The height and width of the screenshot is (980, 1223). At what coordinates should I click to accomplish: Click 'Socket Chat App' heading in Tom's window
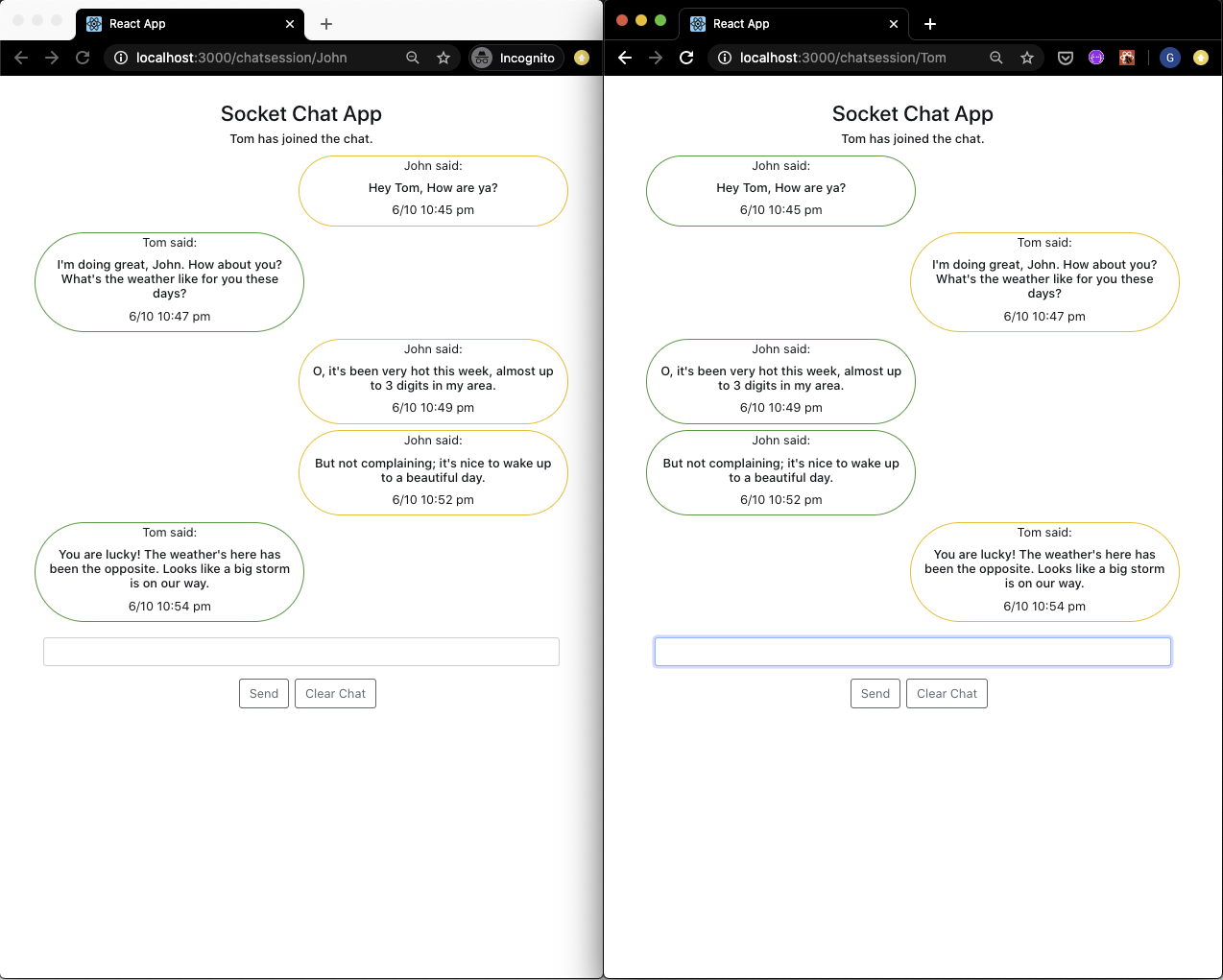tap(913, 114)
